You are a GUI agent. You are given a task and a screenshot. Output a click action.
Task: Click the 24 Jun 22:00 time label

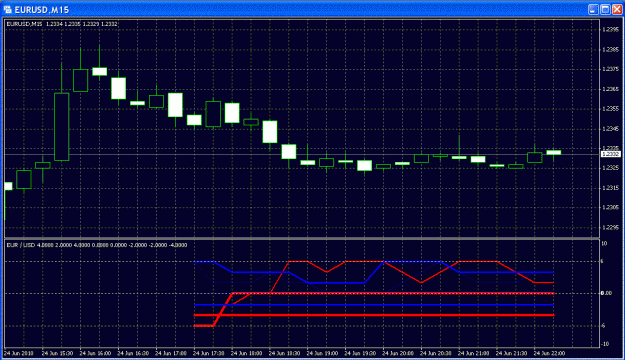pyautogui.click(x=549, y=353)
